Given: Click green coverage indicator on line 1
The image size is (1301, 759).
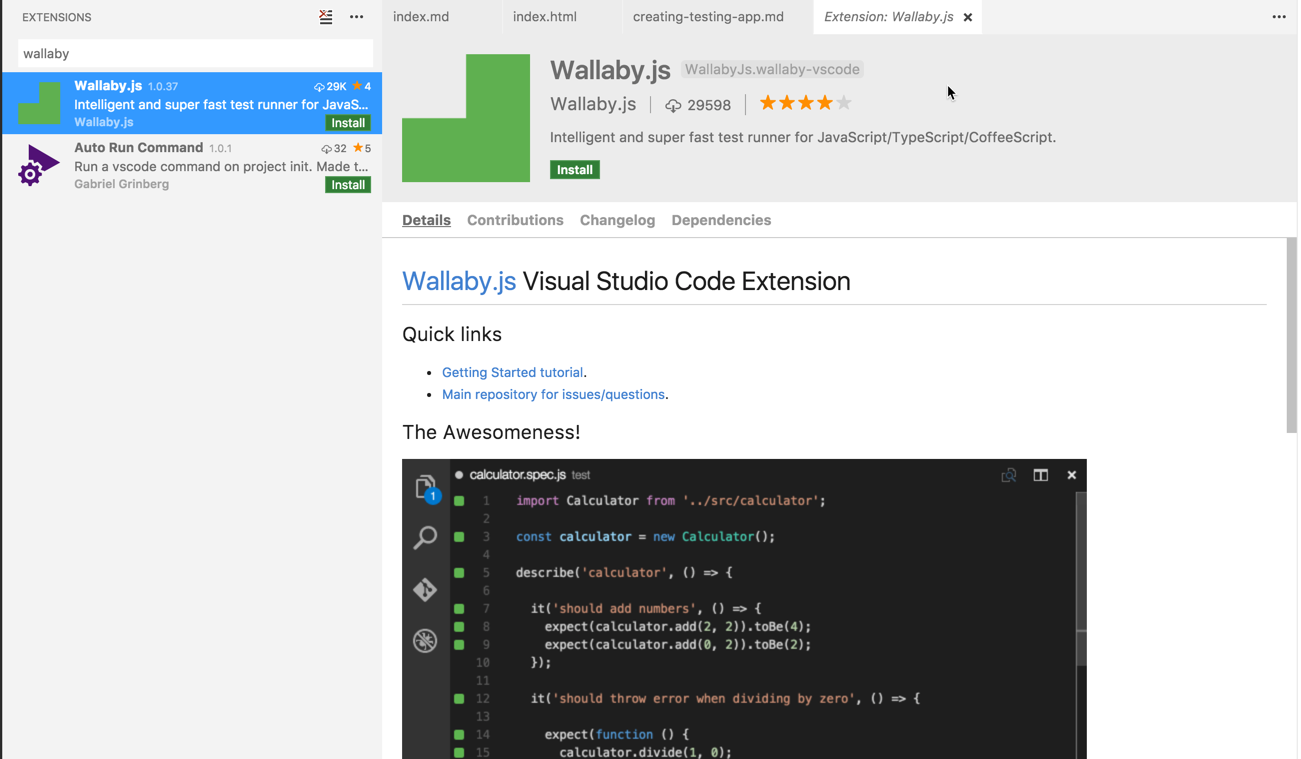Looking at the screenshot, I should coord(459,501).
